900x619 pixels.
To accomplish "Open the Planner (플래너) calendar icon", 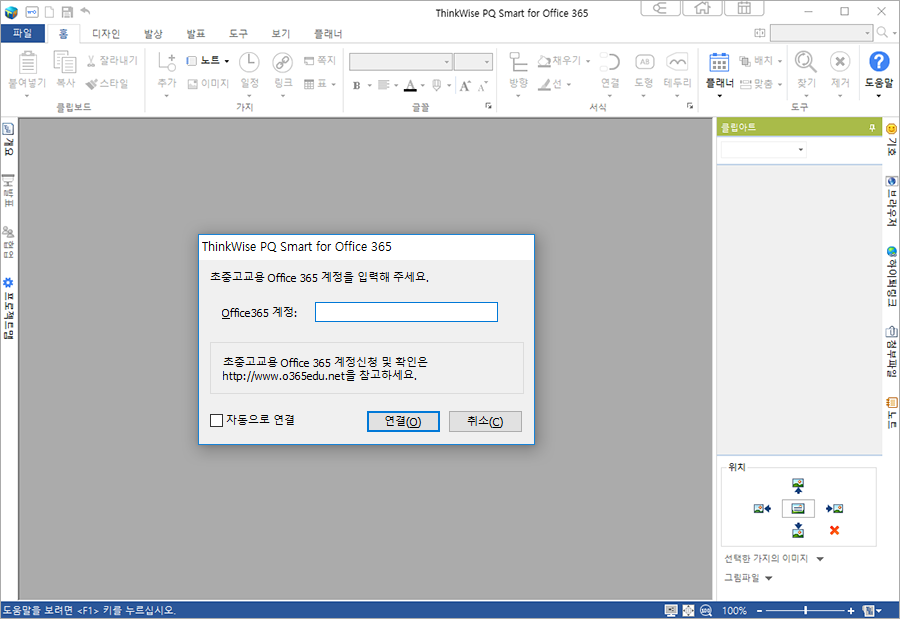I will click(x=719, y=62).
